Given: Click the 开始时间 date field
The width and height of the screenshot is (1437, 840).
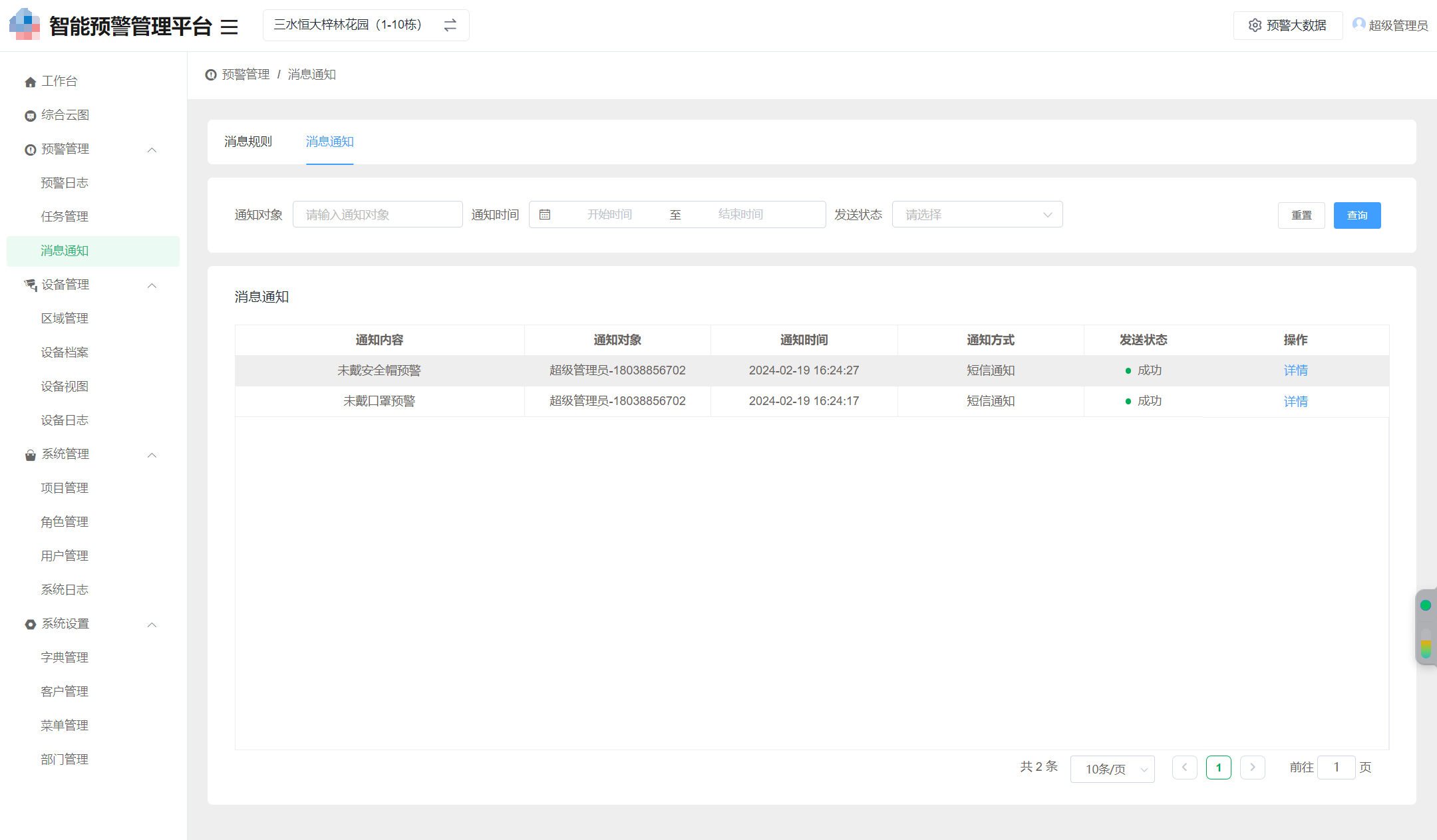Looking at the screenshot, I should click(609, 214).
